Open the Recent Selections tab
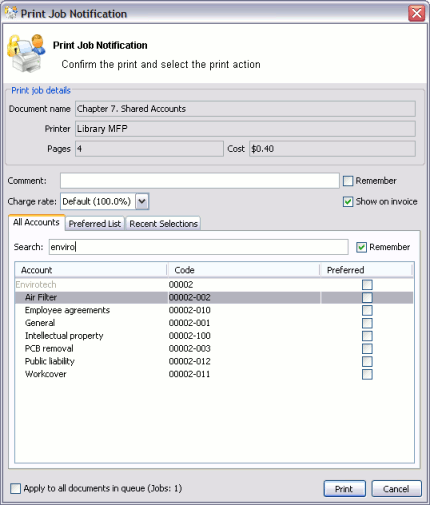This screenshot has width=430, height=505. coord(163,224)
